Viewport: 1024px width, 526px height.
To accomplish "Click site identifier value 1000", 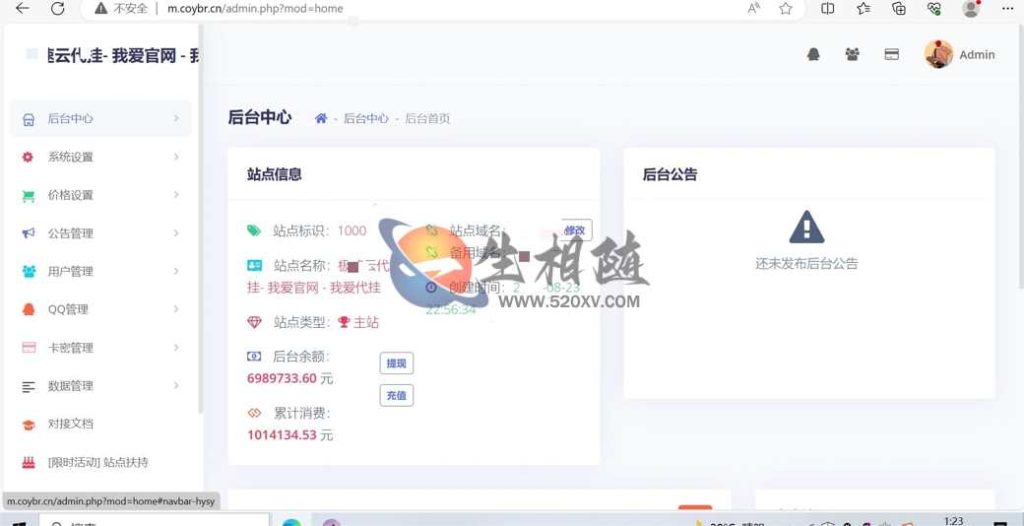I will coord(352,231).
